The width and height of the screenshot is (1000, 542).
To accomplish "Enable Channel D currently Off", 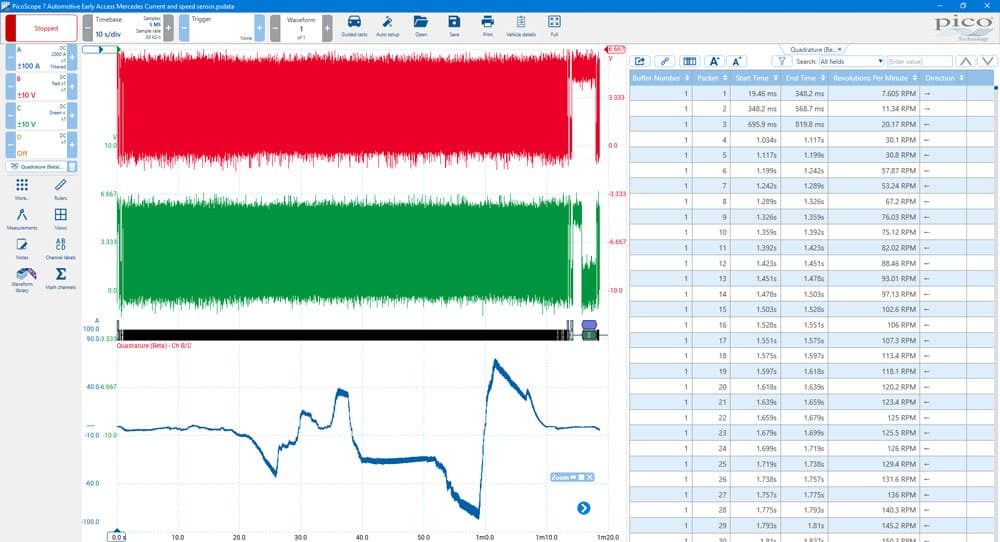I will click(x=41, y=145).
